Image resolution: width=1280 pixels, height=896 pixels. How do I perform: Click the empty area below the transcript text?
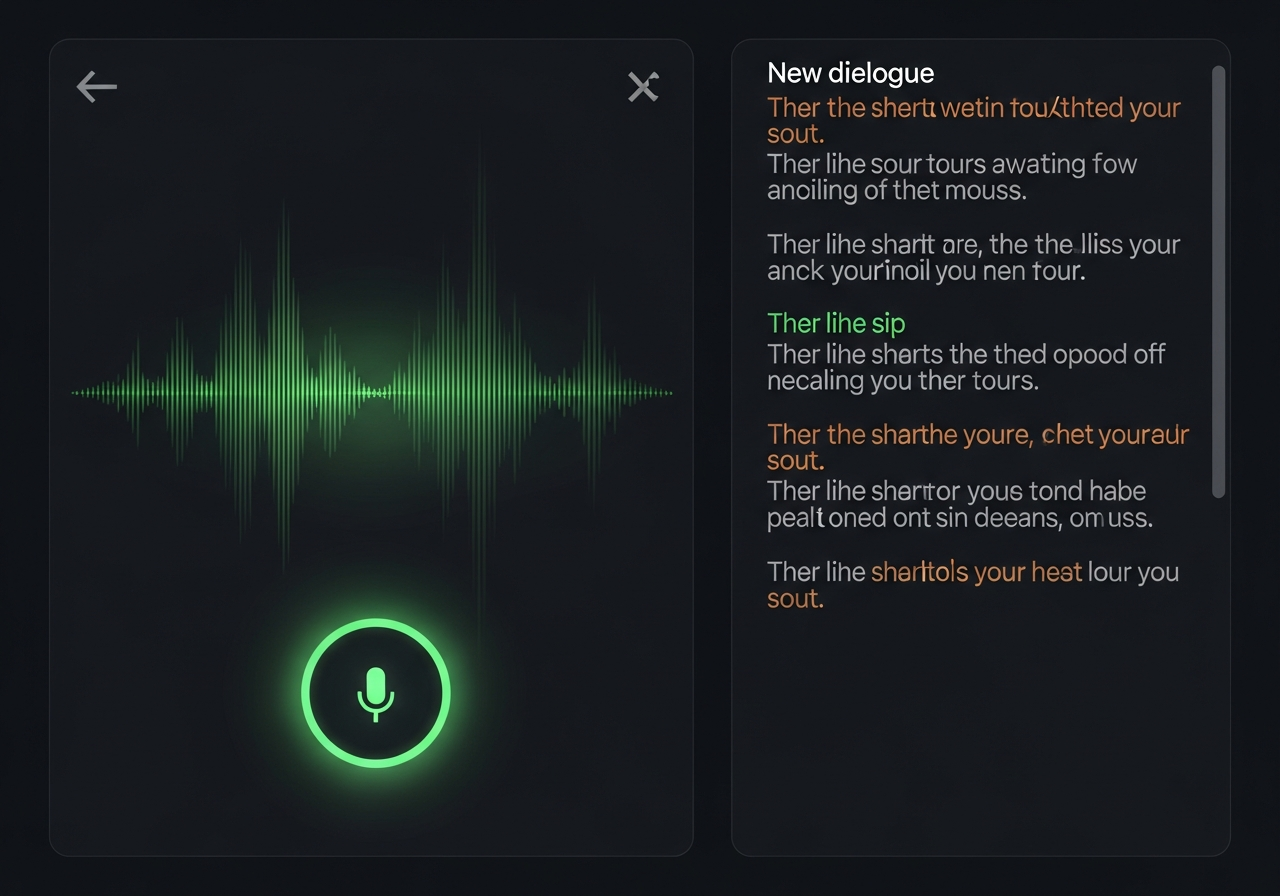(x=980, y=740)
